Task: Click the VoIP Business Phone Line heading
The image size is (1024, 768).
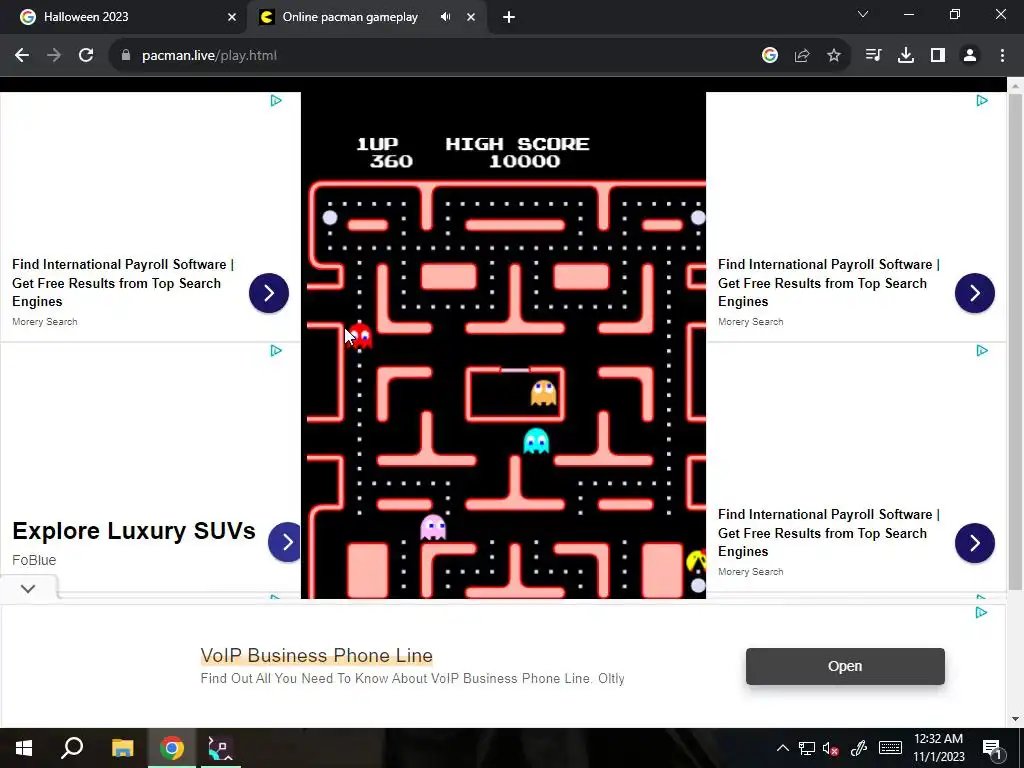Action: click(317, 655)
